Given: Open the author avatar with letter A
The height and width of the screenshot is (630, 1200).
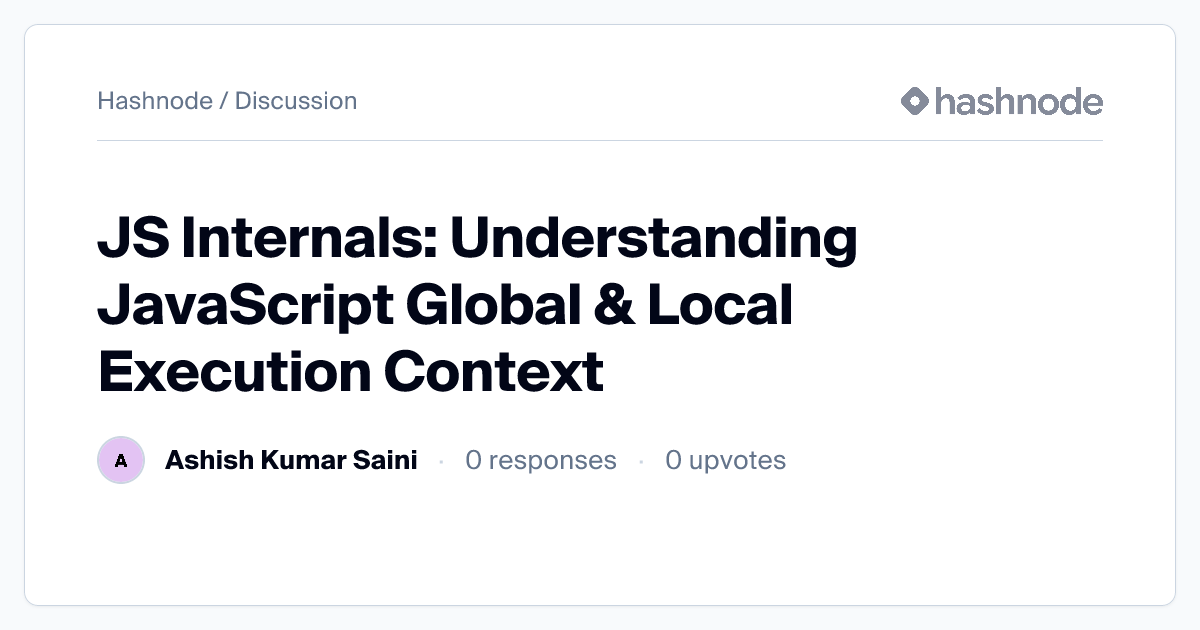Looking at the screenshot, I should (121, 460).
